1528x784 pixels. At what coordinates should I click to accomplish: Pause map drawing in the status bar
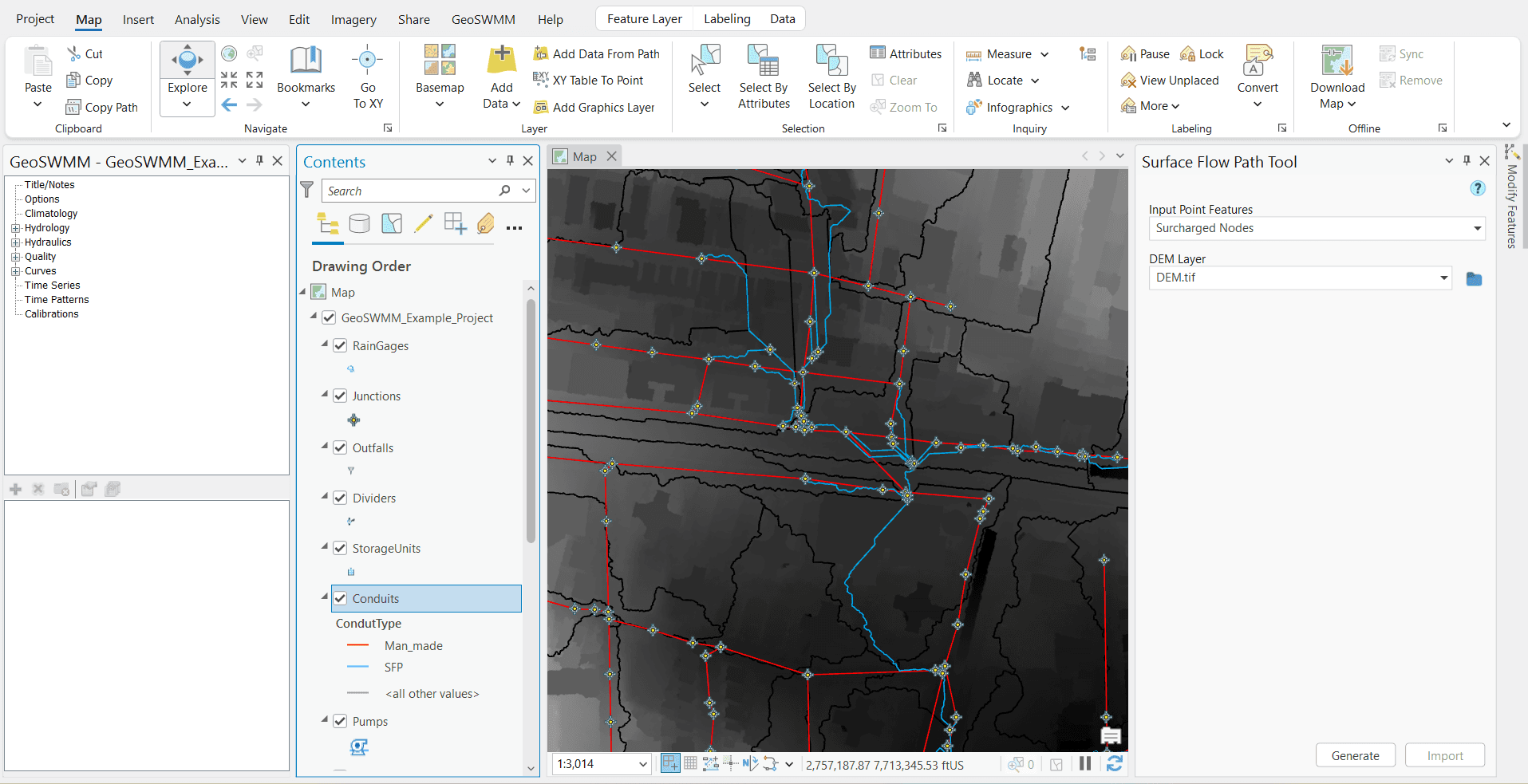1084,763
